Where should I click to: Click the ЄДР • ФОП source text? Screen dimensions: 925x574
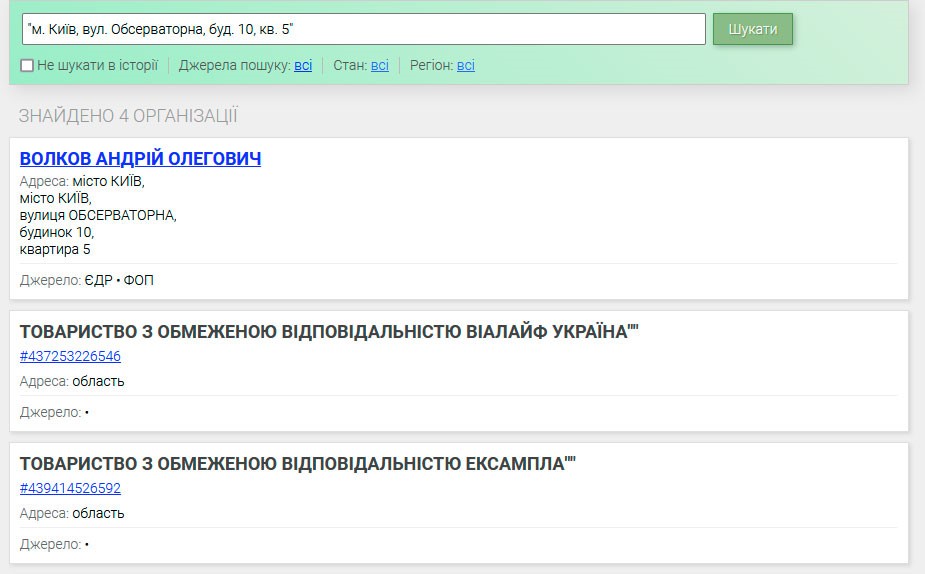click(119, 281)
